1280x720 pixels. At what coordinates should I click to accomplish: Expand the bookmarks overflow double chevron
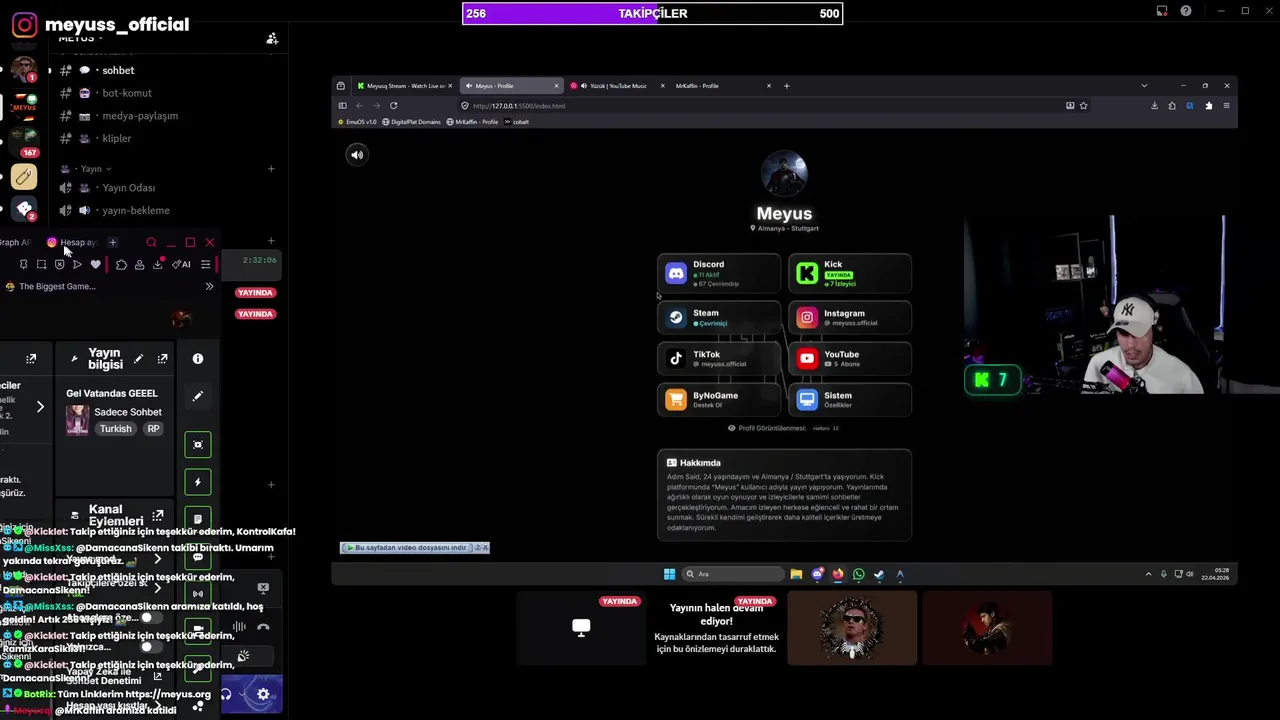point(209,287)
